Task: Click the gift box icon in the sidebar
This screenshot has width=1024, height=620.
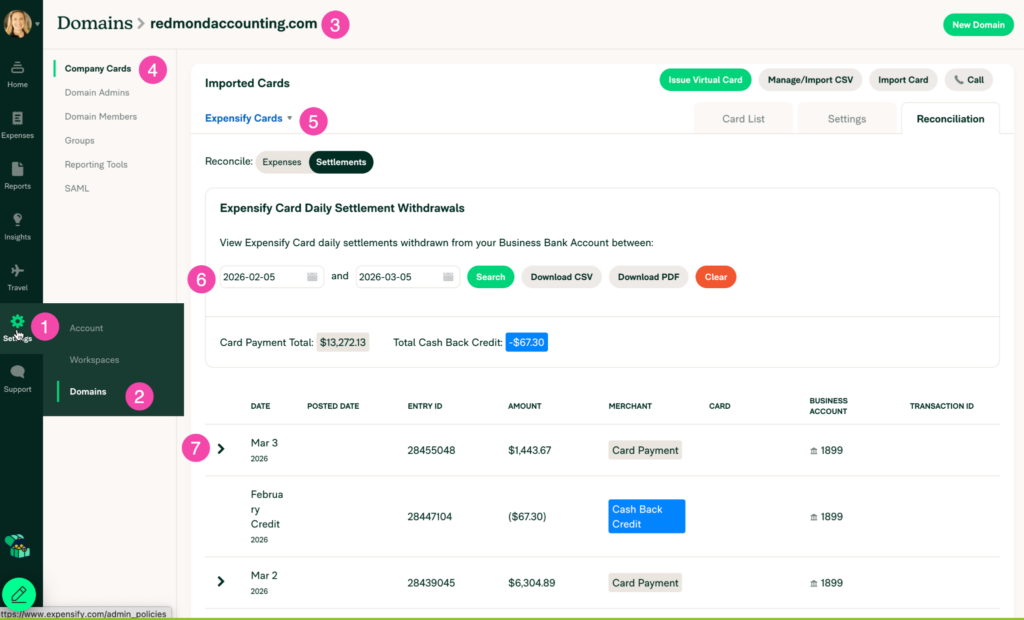Action: point(18,546)
